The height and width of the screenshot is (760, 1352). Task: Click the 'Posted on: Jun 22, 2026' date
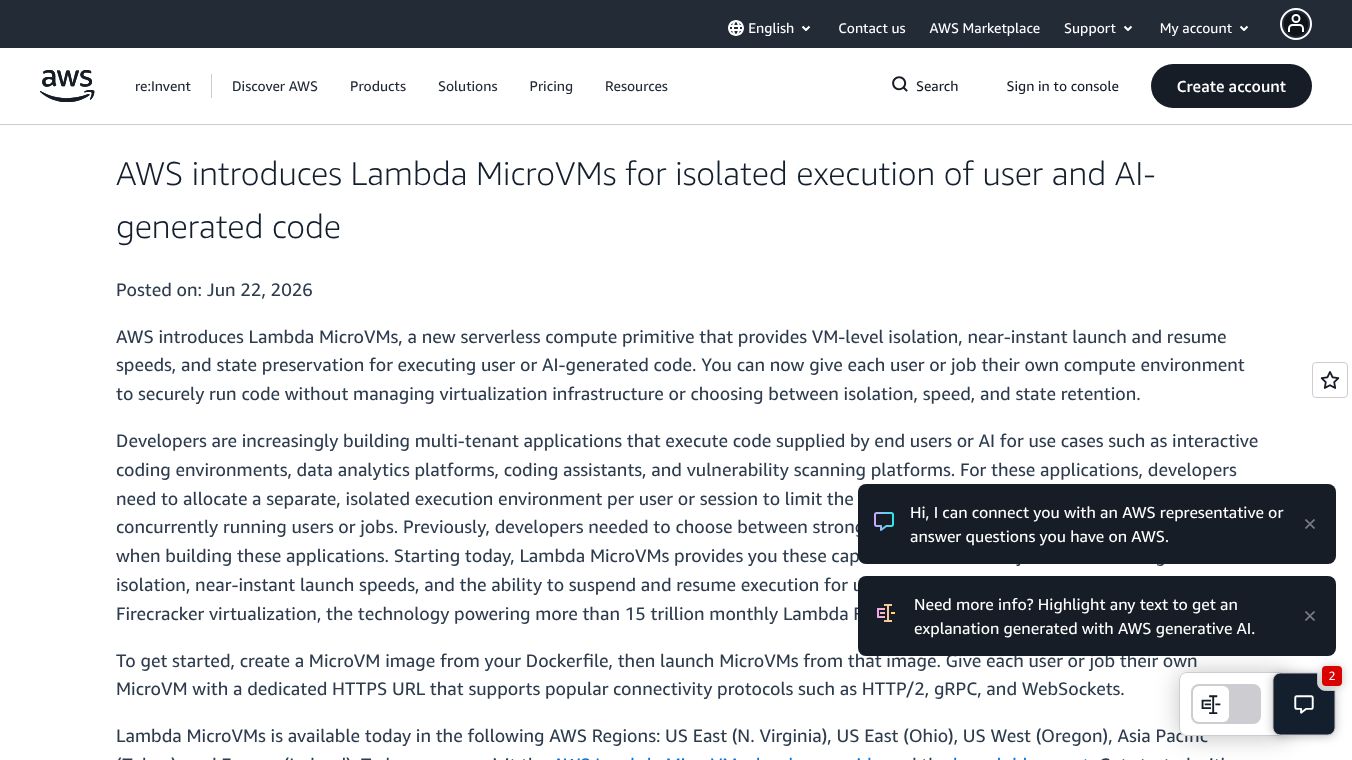pyautogui.click(x=214, y=290)
